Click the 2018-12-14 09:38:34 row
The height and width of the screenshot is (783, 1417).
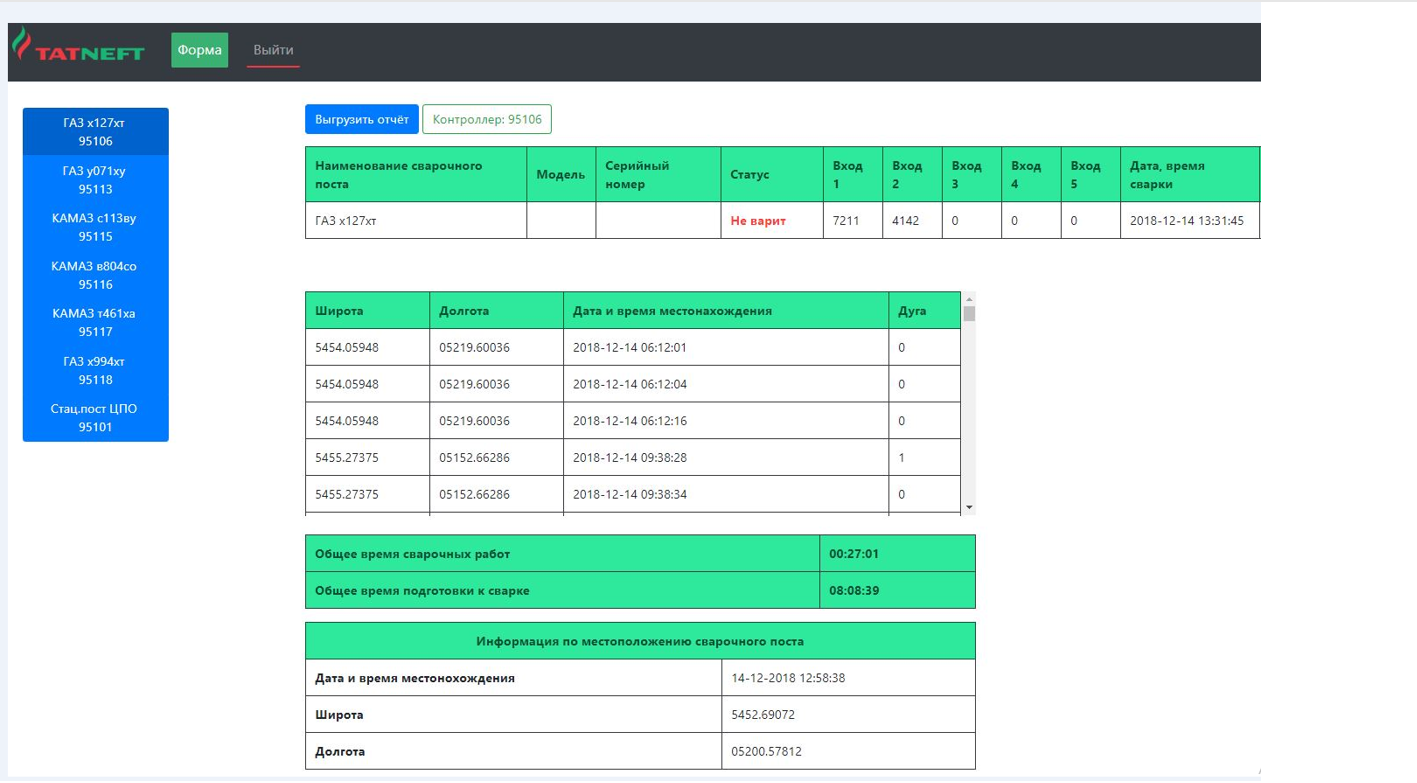point(633,494)
